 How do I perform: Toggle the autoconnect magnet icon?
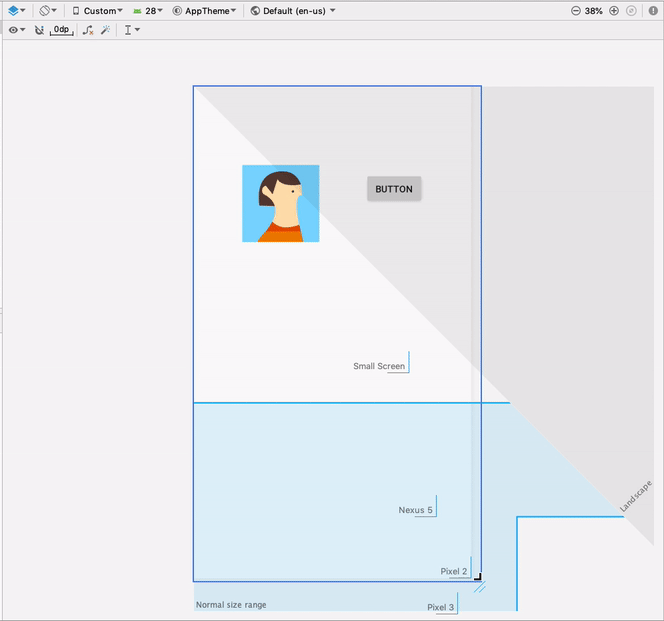pyautogui.click(x=39, y=30)
